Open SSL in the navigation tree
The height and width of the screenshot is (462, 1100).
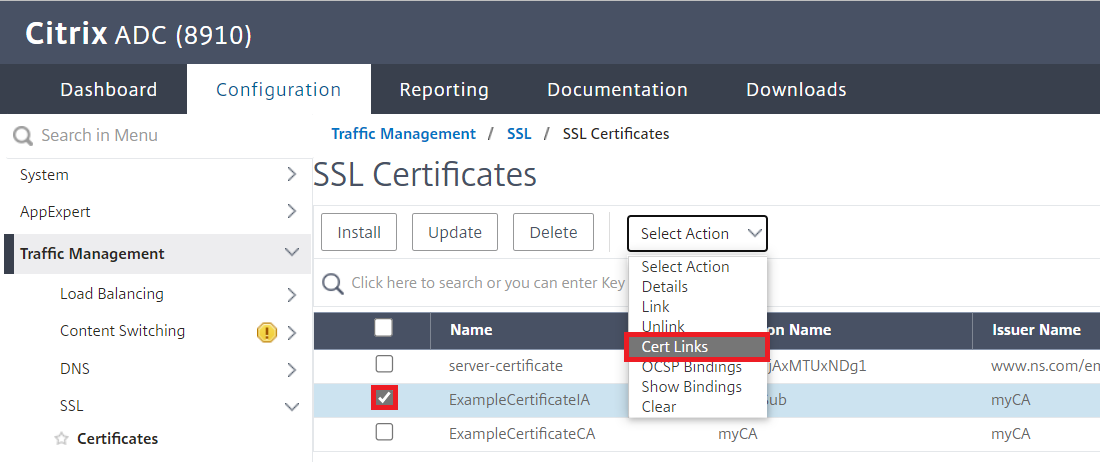pyautogui.click(x=72, y=406)
